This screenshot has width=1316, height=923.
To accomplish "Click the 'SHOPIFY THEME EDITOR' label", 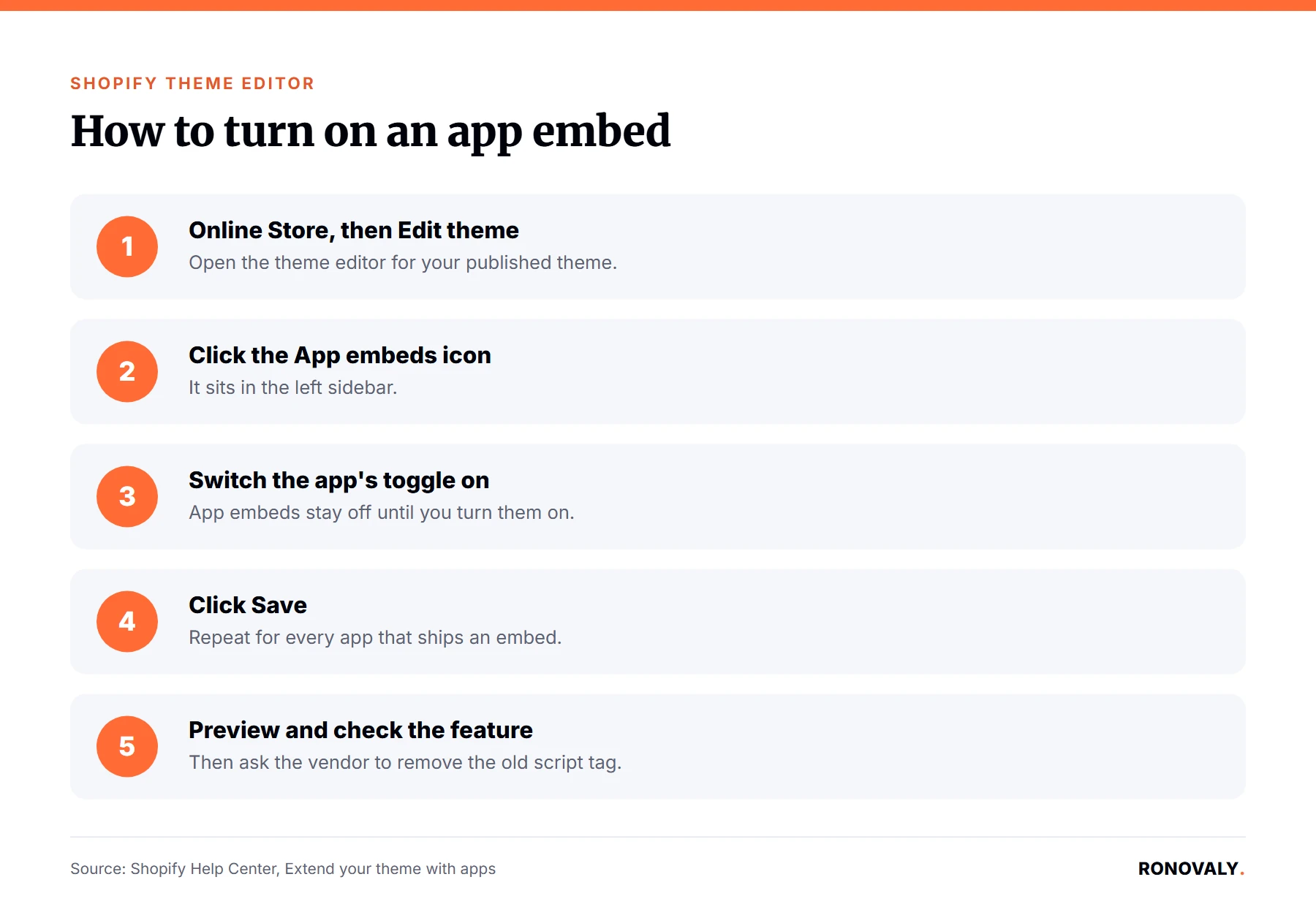I will [192, 83].
